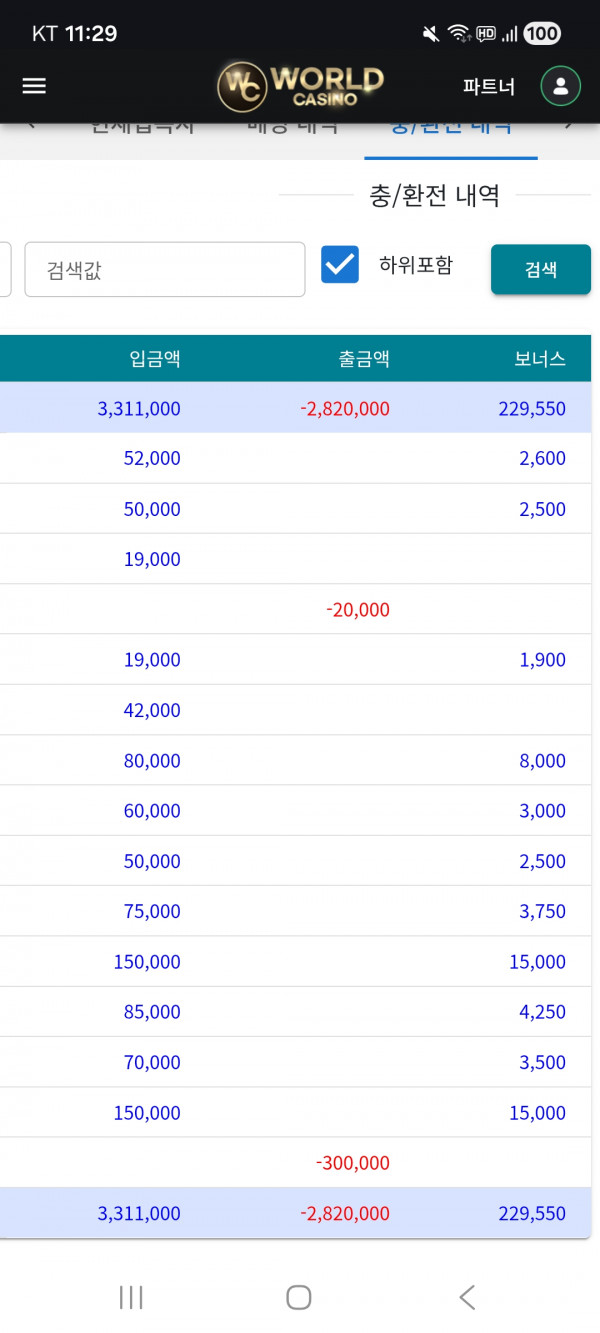The width and height of the screenshot is (600, 1333).
Task: Click the 출금액 column header
Action: [x=364, y=359]
